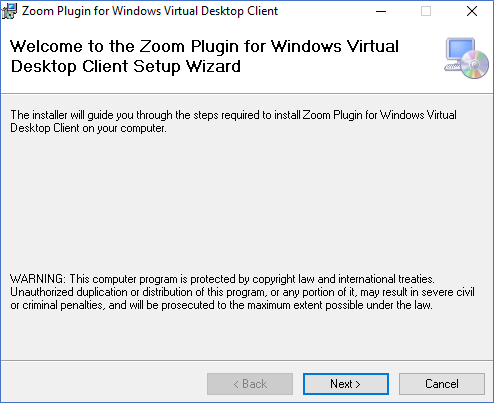Close the setup wizard with the X
Viewport: 494px width, 403px height.
(x=472, y=11)
